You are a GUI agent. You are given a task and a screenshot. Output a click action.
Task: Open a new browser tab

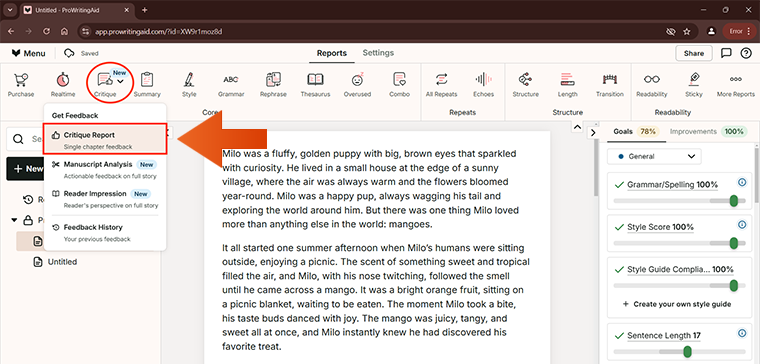click(144, 10)
